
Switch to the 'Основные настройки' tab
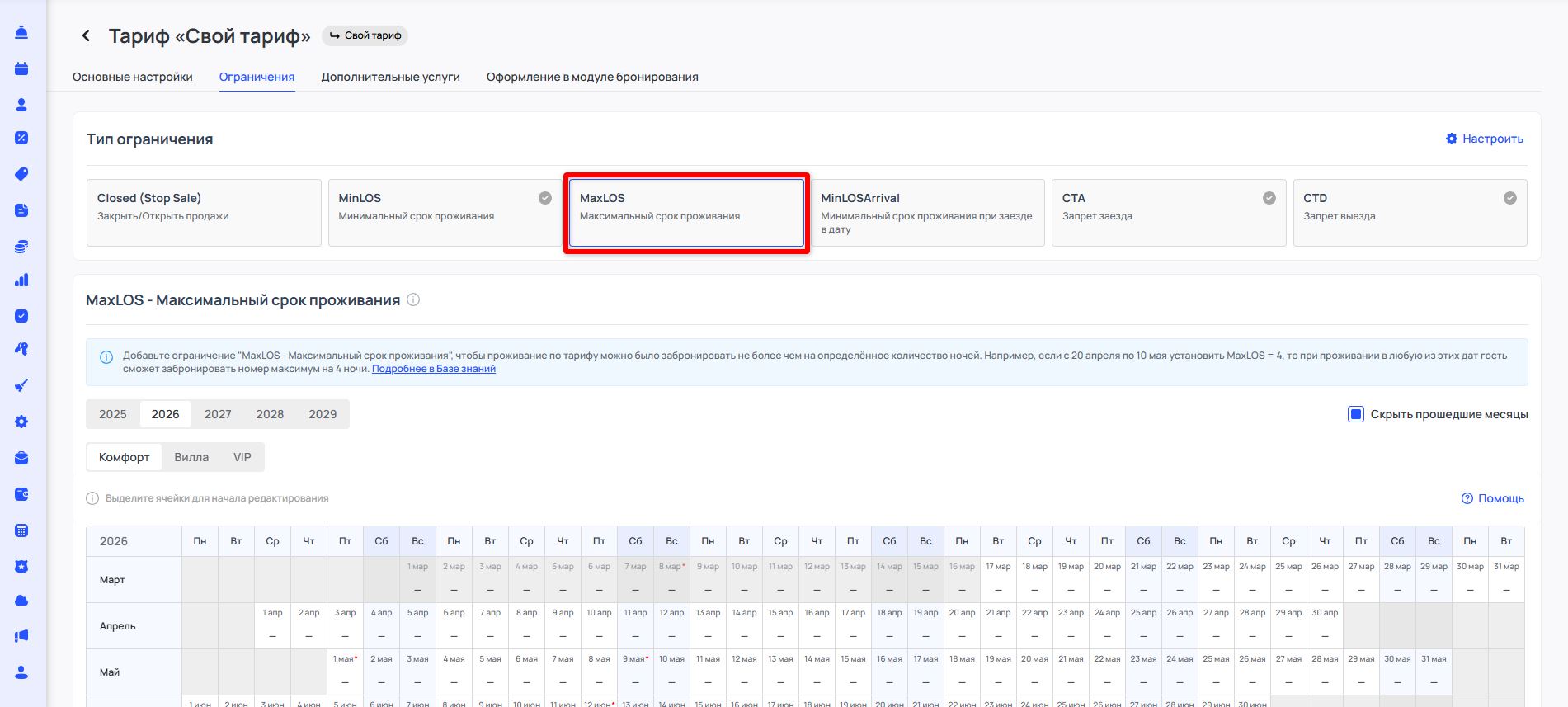[x=132, y=77]
